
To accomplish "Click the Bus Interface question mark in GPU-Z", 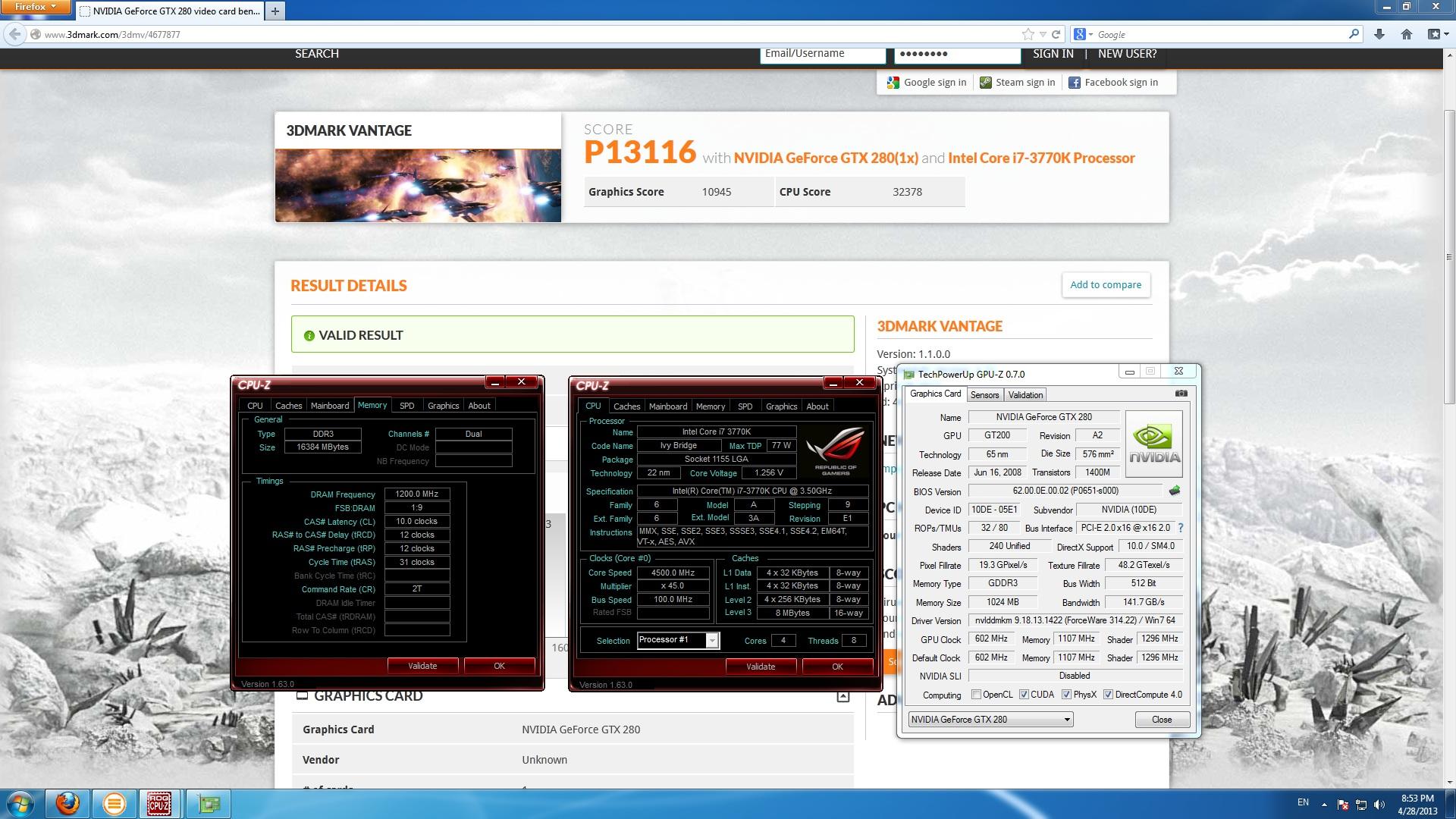I will click(1180, 528).
